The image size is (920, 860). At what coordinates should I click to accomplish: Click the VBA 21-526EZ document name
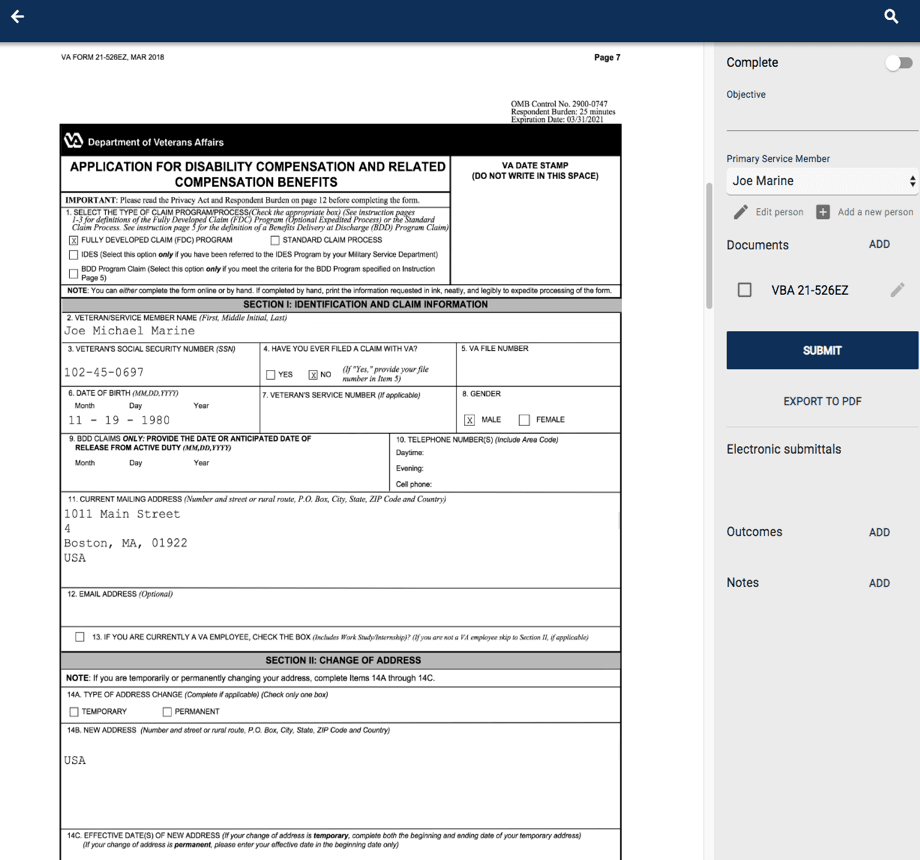[x=810, y=290]
